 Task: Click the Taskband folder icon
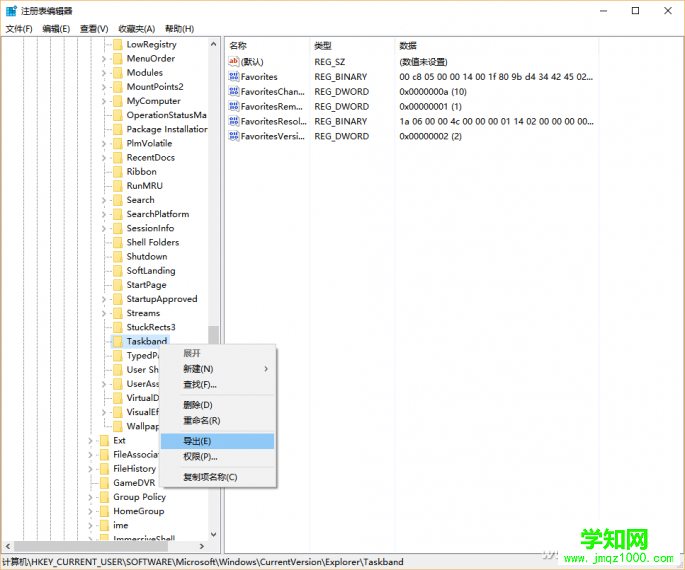coord(118,341)
